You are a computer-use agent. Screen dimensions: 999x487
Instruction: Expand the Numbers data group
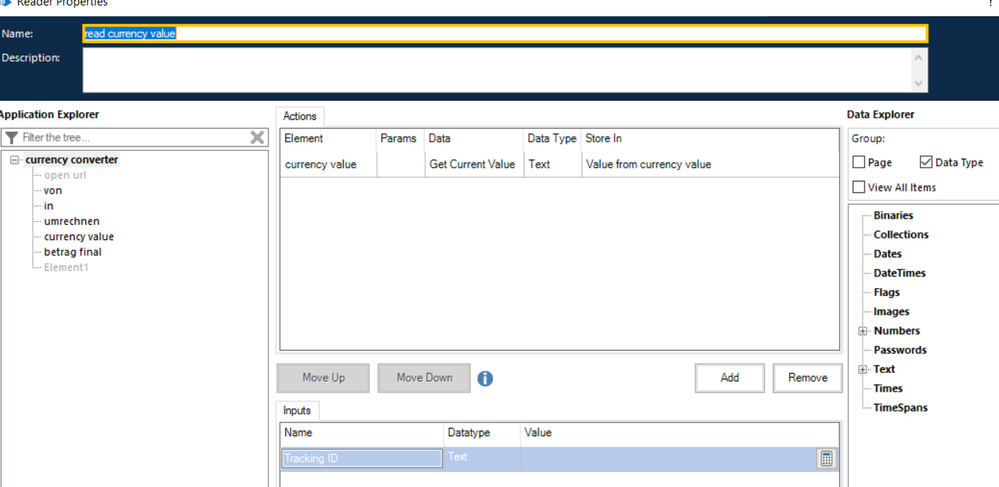(x=863, y=331)
